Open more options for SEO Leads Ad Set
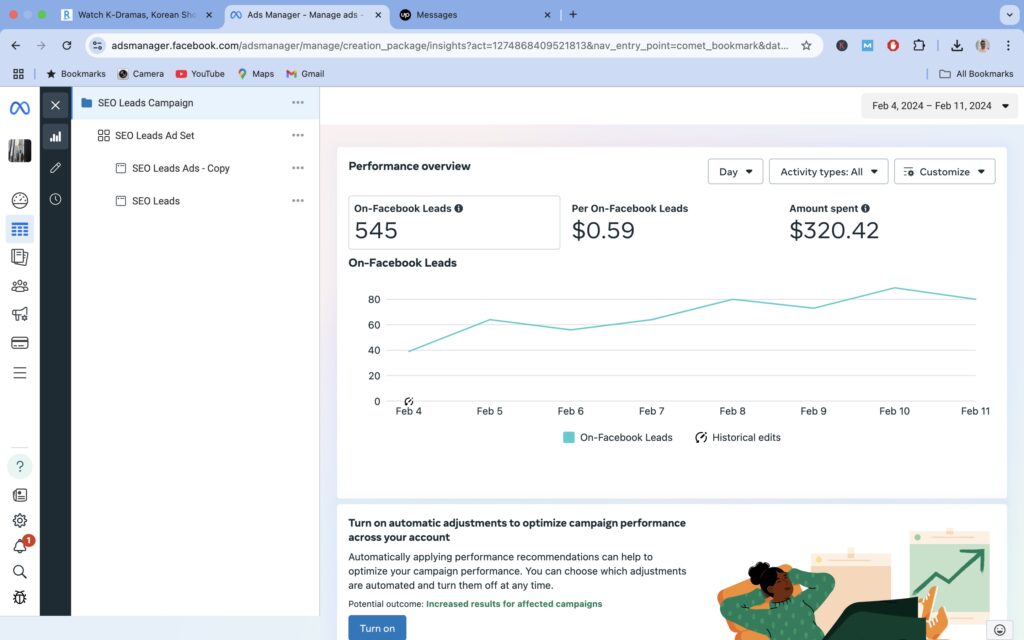 click(x=298, y=135)
